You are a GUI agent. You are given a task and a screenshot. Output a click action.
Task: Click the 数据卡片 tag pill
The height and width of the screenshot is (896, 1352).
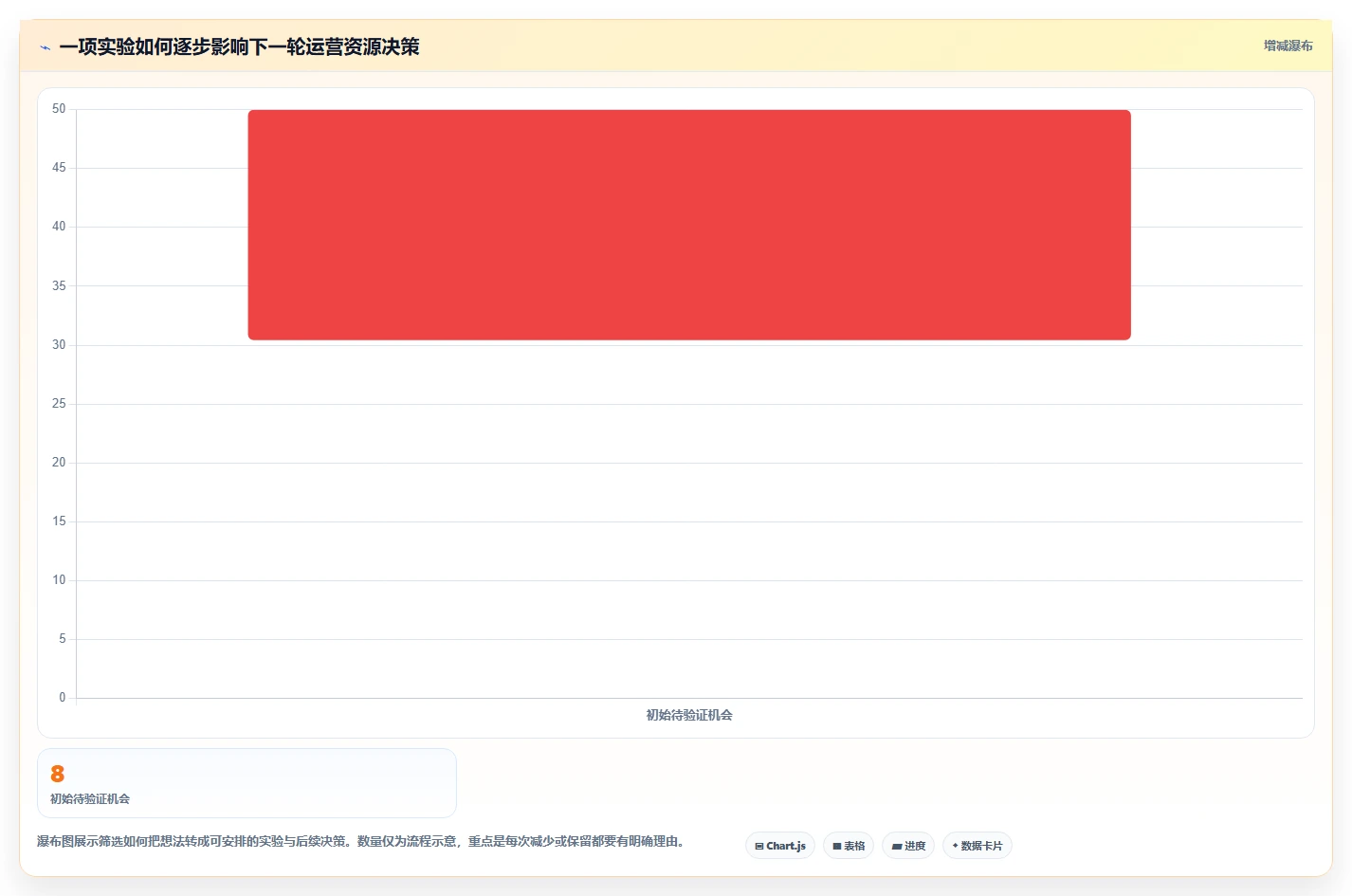point(977,846)
